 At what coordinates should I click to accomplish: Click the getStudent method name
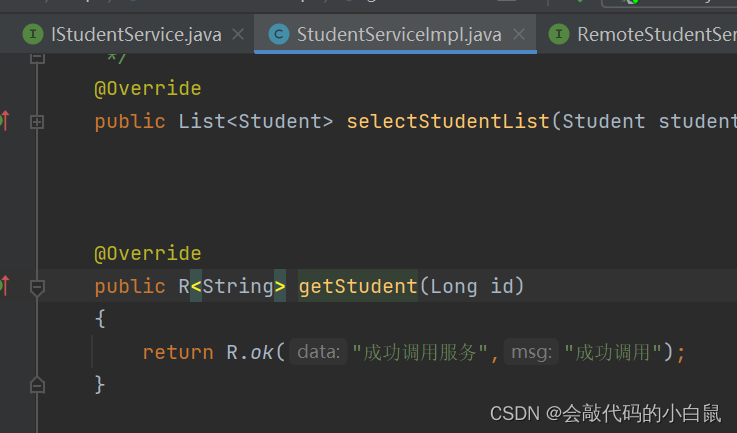(x=357, y=287)
